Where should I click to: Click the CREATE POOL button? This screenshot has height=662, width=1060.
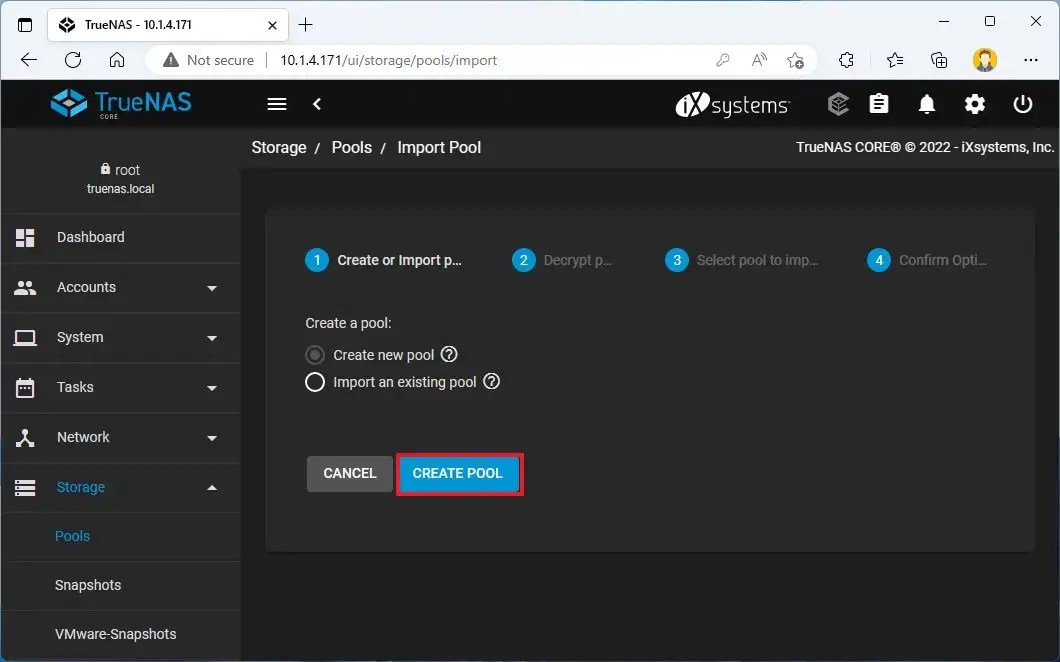(x=459, y=473)
